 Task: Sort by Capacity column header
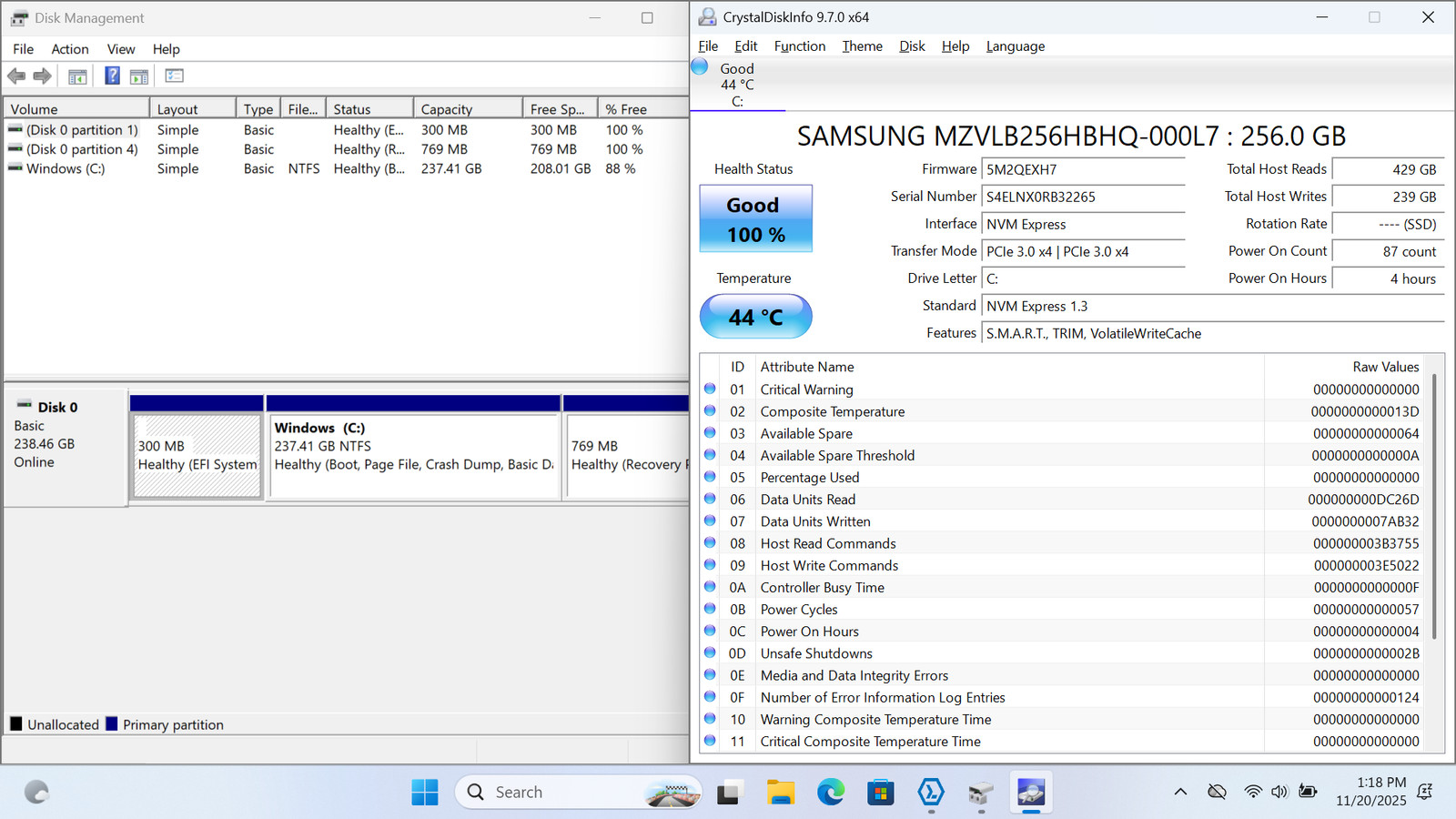pyautogui.click(x=468, y=108)
